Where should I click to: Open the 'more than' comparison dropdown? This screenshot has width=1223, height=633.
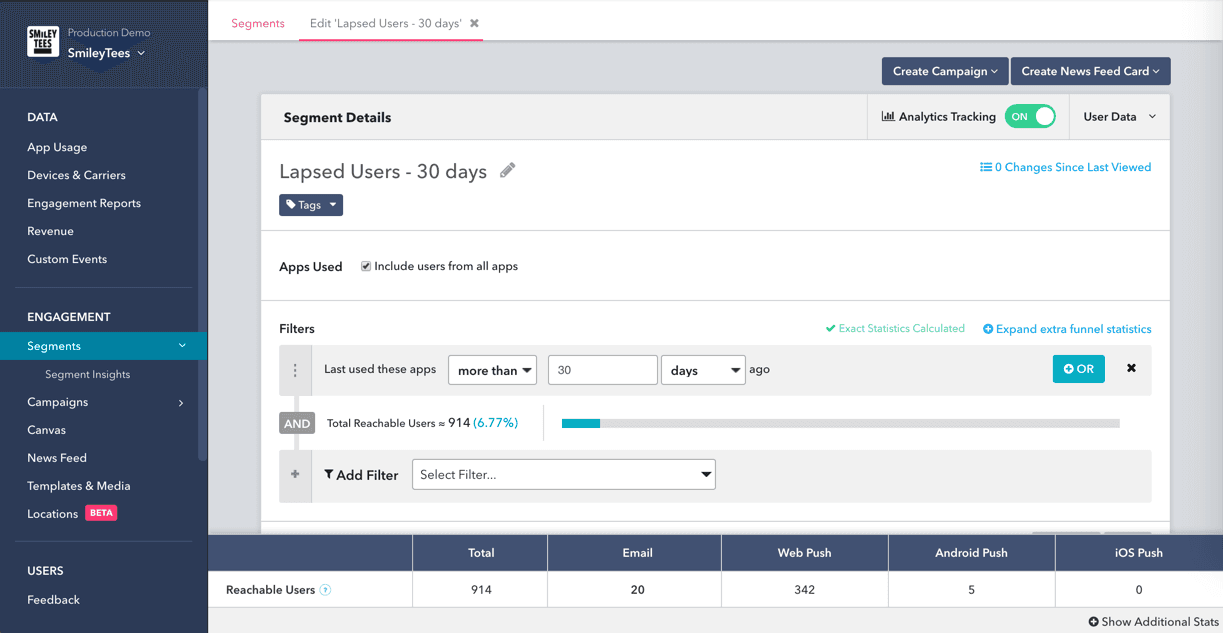493,370
